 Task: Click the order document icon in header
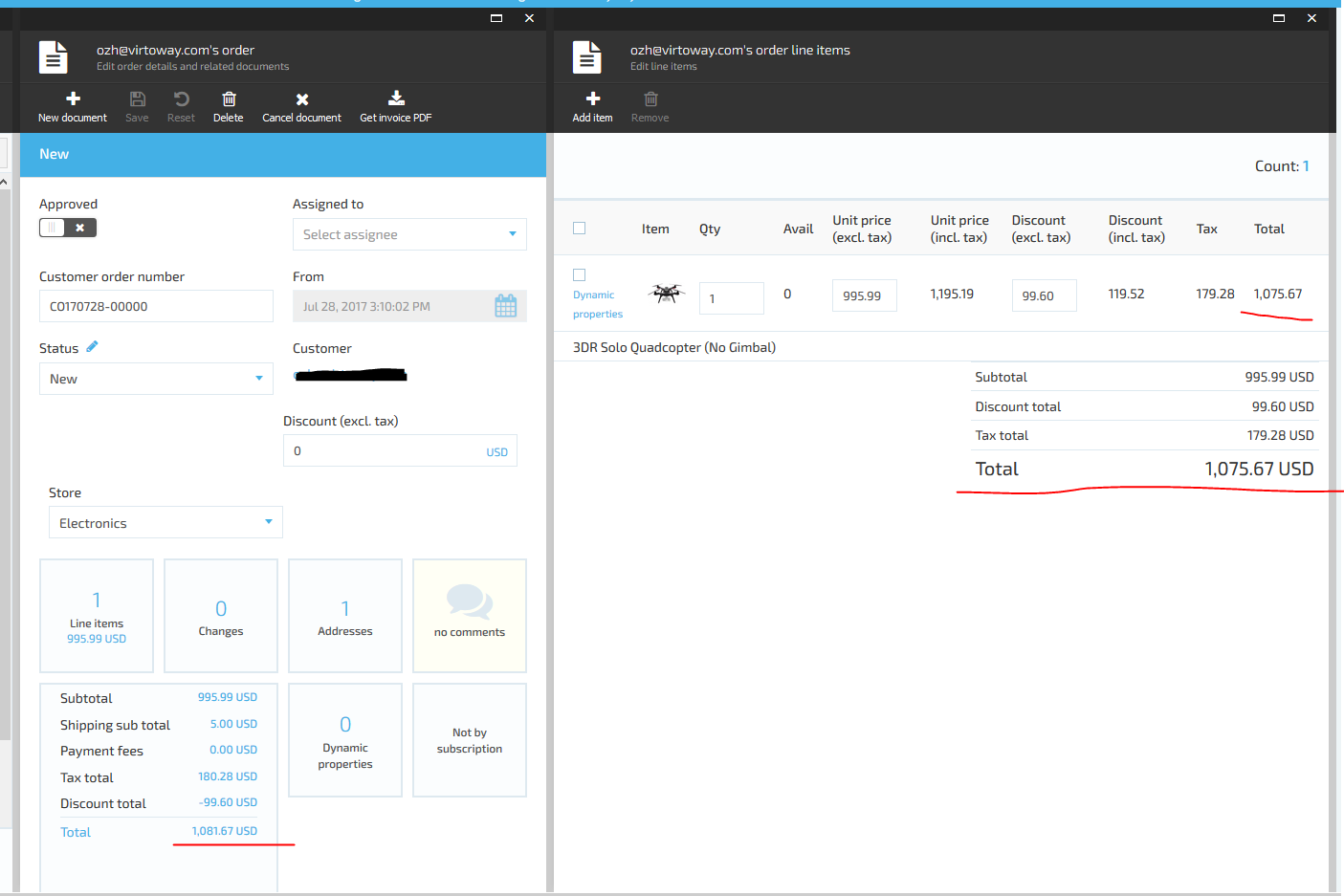(x=54, y=57)
